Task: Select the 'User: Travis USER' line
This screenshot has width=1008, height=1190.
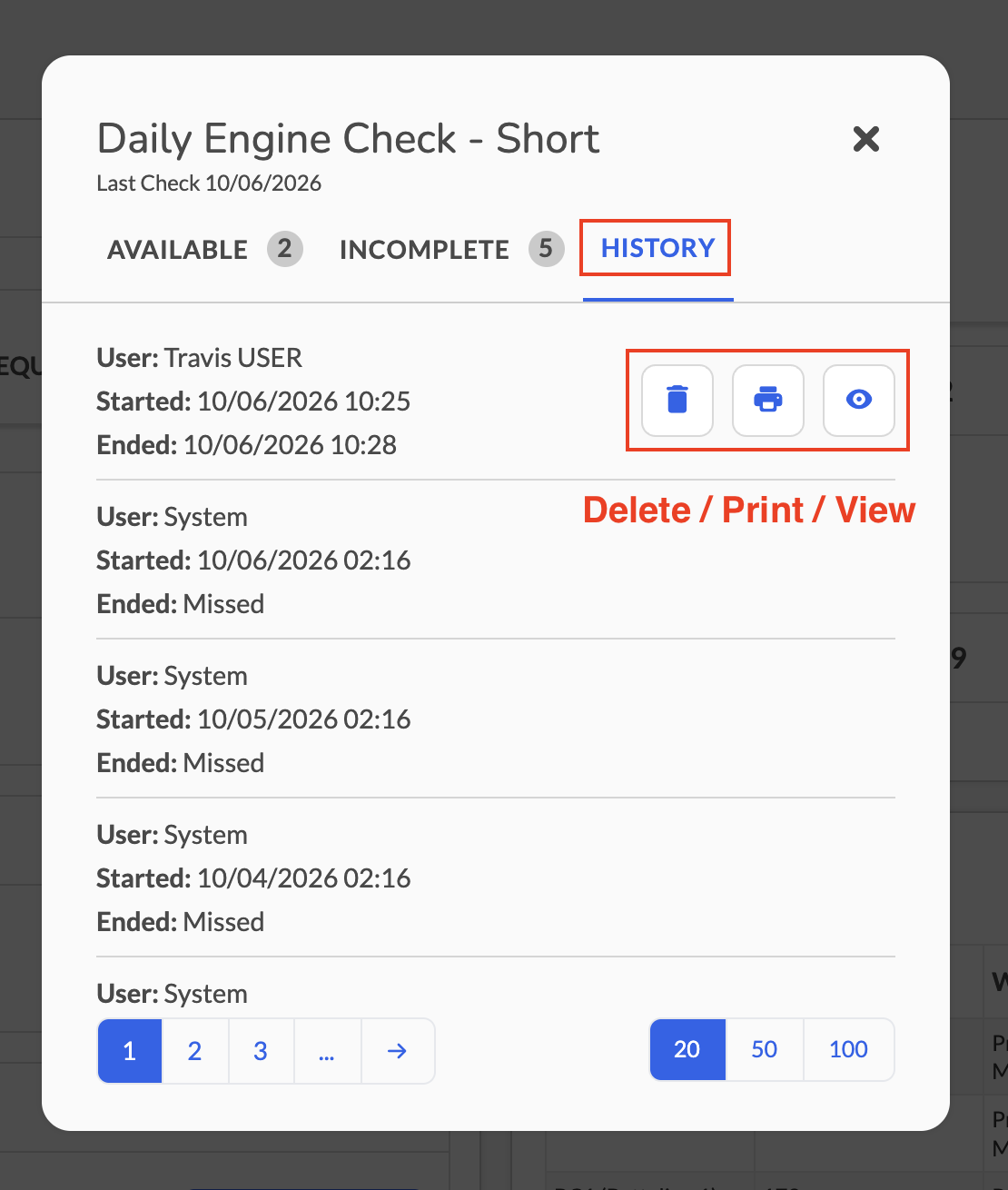Action: [x=200, y=358]
